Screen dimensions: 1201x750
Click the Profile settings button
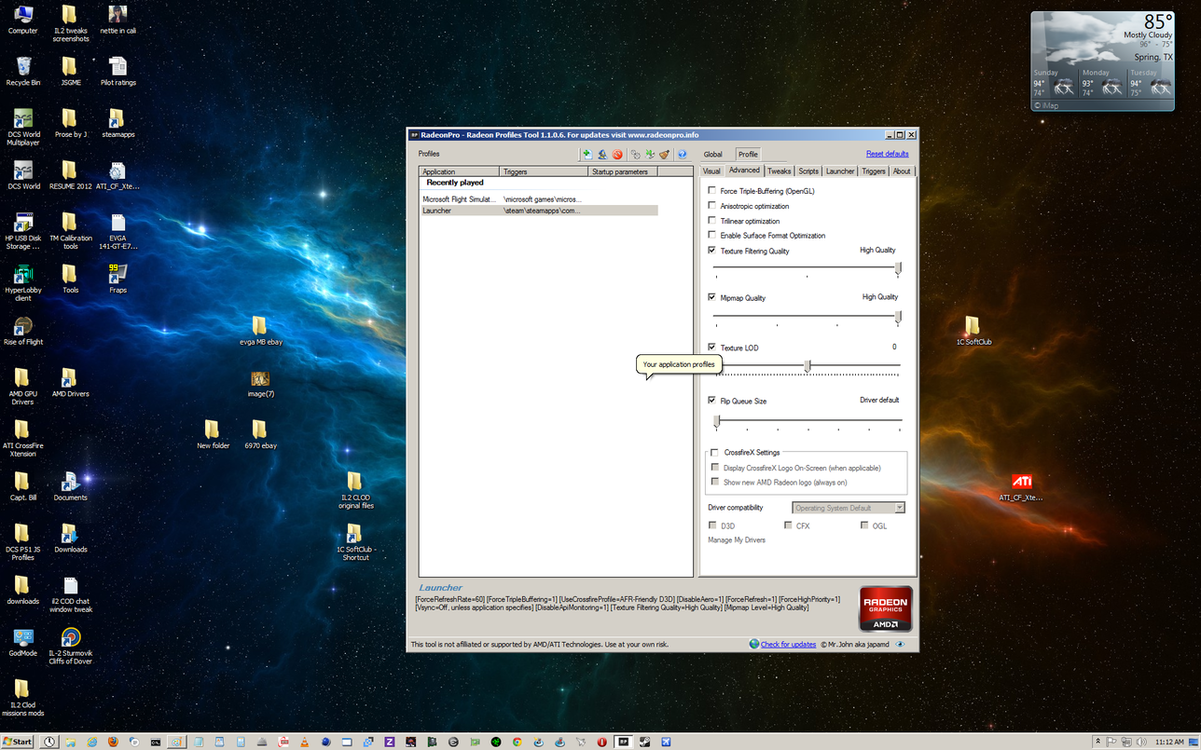(748, 154)
